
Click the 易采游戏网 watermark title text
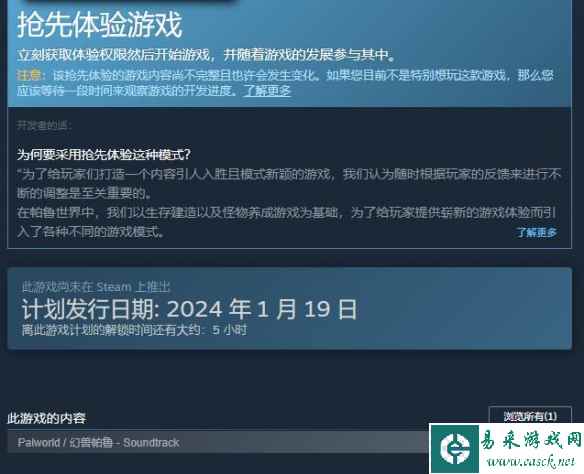pos(531,440)
